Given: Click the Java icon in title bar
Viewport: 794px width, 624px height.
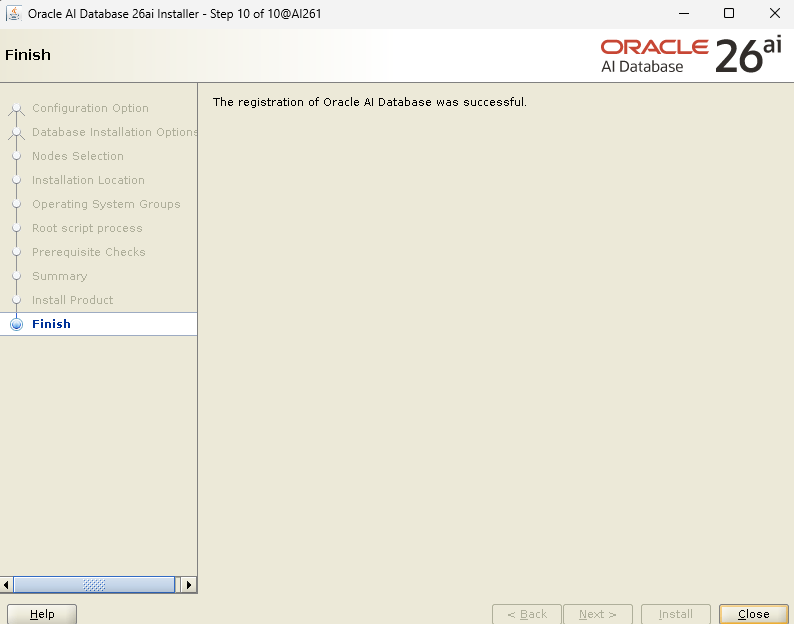Looking at the screenshot, I should pyautogui.click(x=15, y=14).
